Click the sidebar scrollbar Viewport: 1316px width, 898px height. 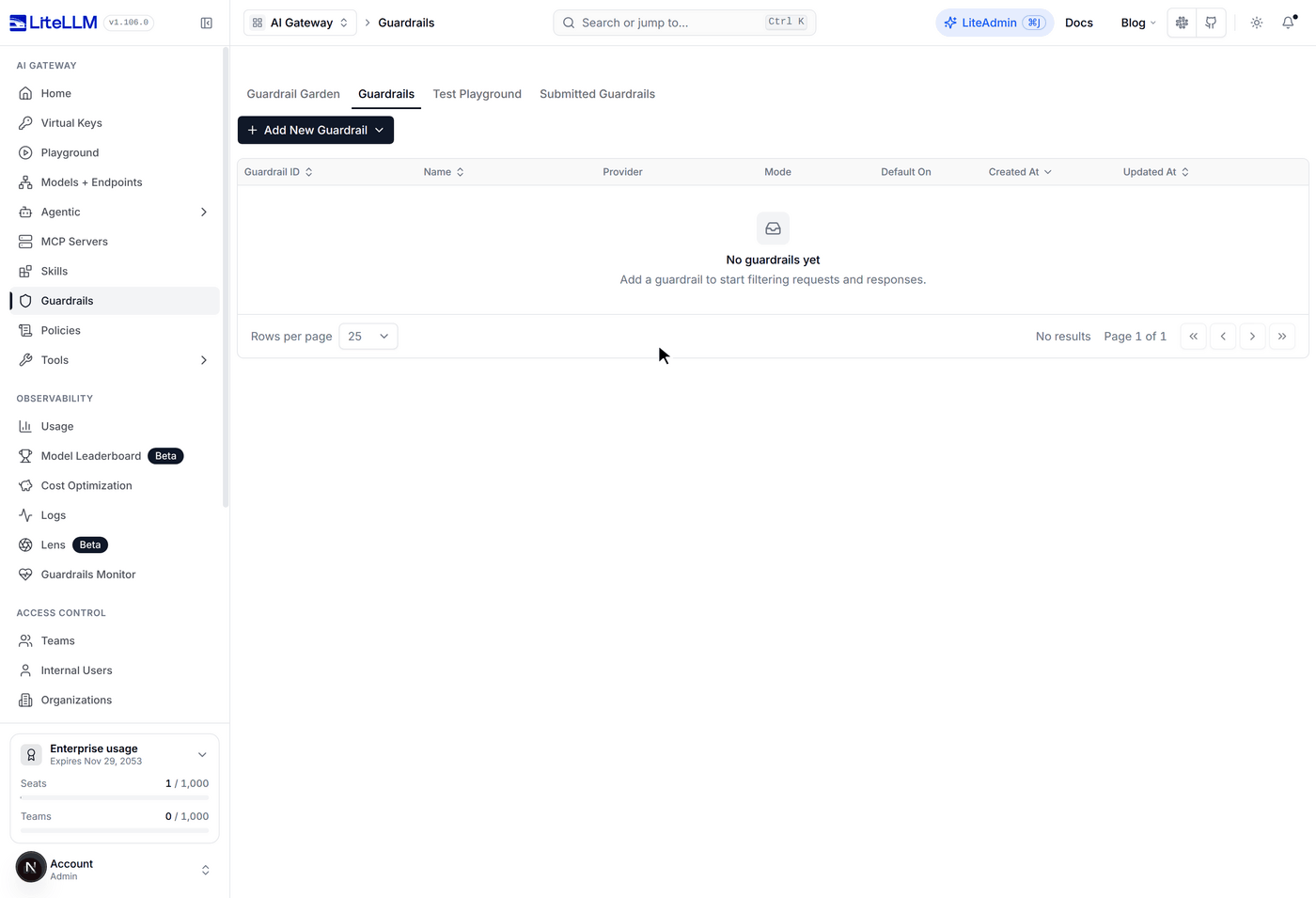coord(226,277)
